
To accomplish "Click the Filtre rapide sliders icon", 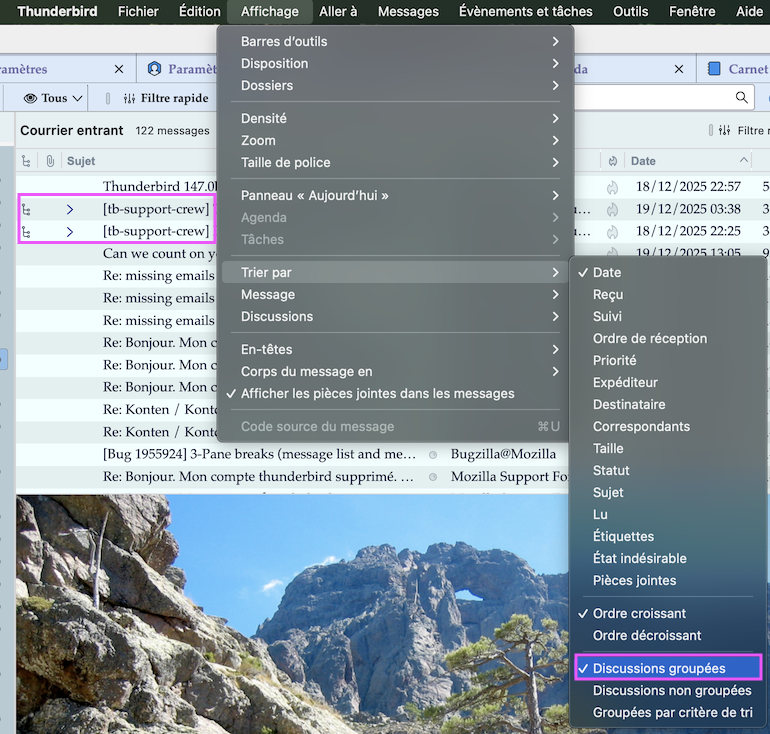I will coord(129,98).
